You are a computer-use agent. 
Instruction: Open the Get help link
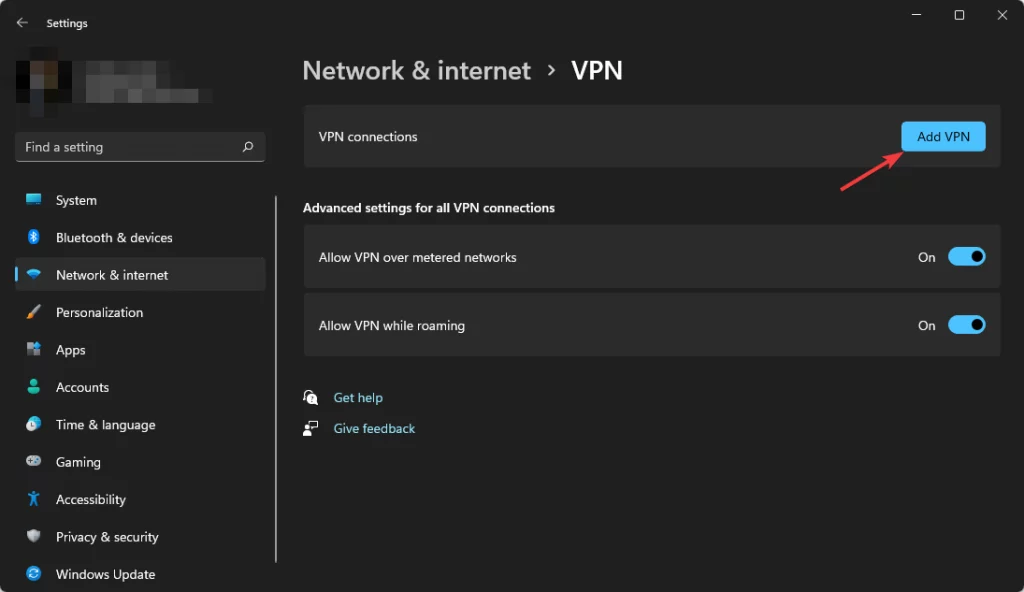(x=358, y=397)
